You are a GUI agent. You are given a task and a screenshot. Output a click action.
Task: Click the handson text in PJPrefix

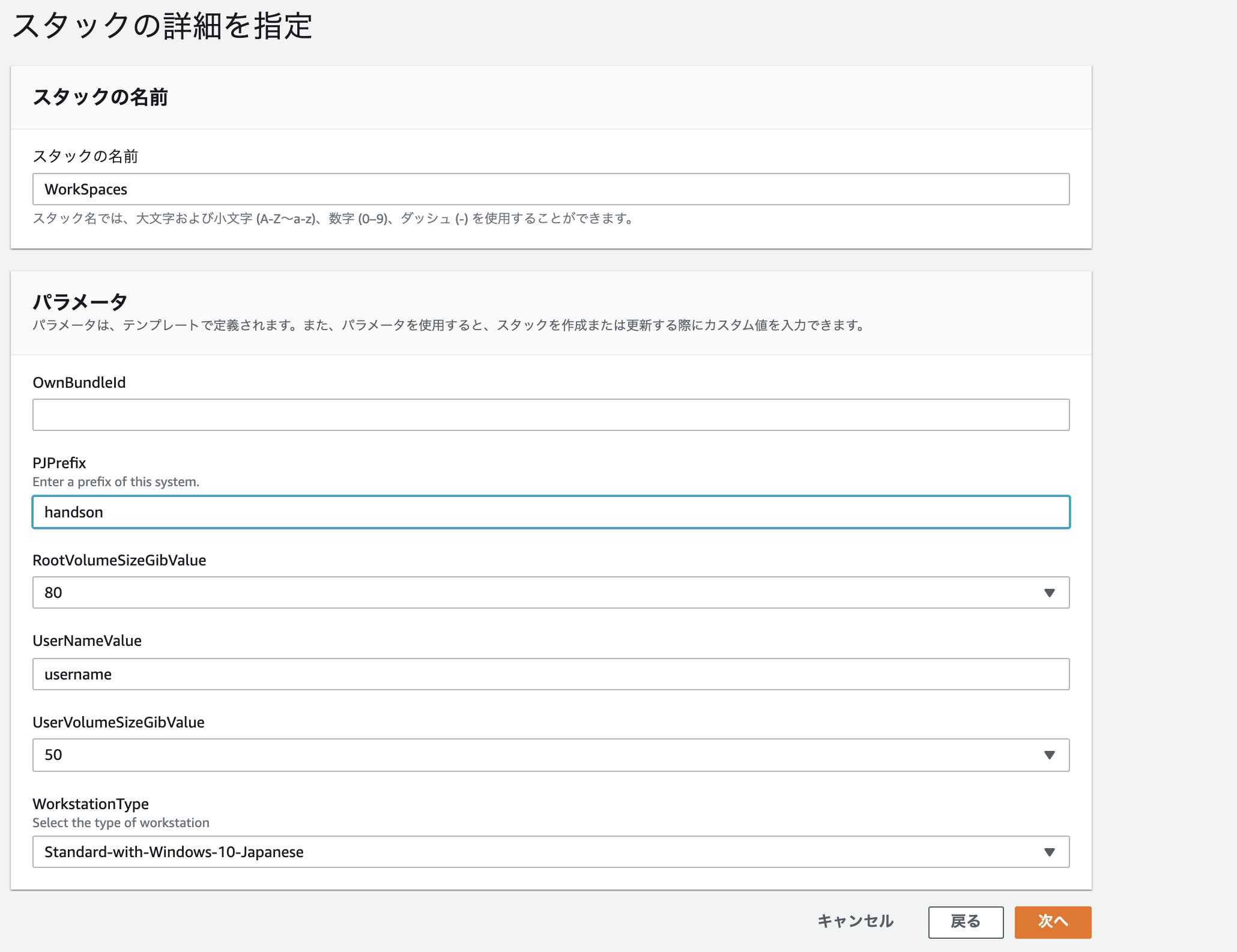click(73, 512)
